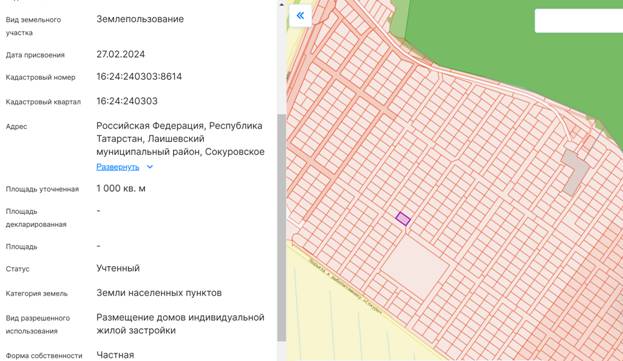The image size is (623, 361).
Task: Expand the address via chevron beside Развернуть
Action: point(150,167)
